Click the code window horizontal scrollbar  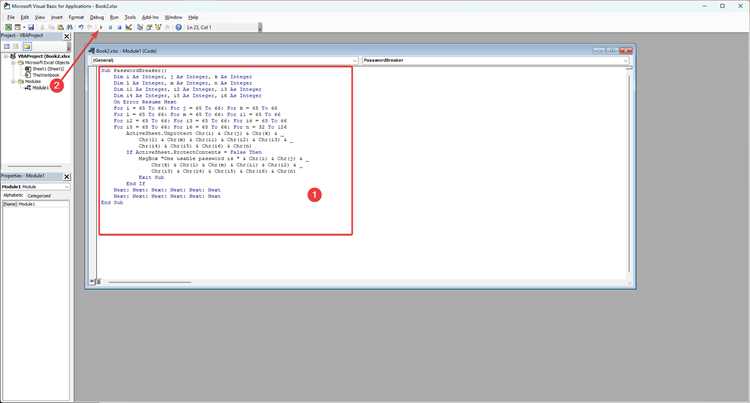point(150,282)
